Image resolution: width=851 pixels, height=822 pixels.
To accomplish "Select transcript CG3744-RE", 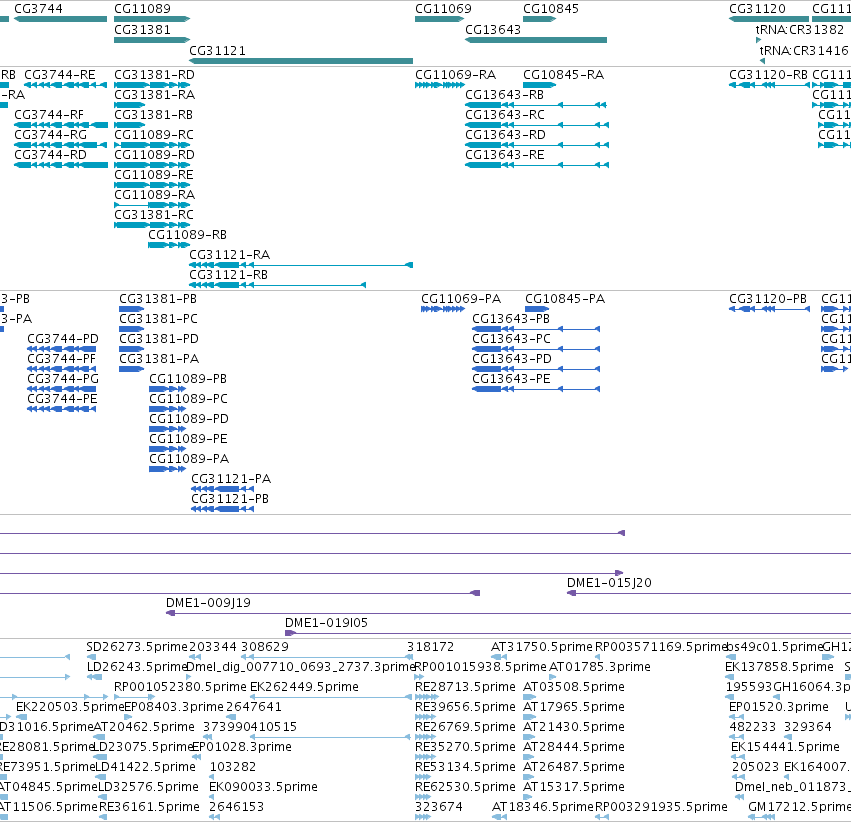I will pyautogui.click(x=65, y=85).
